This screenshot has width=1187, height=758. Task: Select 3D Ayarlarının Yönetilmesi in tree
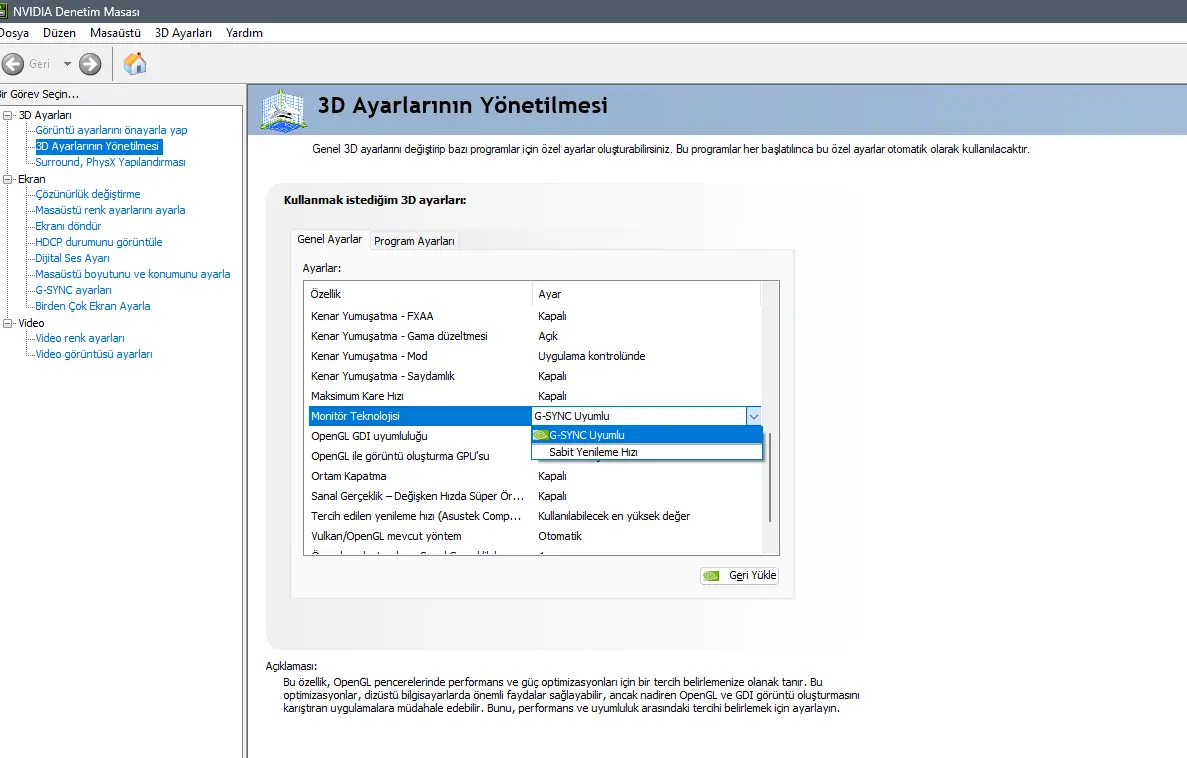[x=98, y=146]
